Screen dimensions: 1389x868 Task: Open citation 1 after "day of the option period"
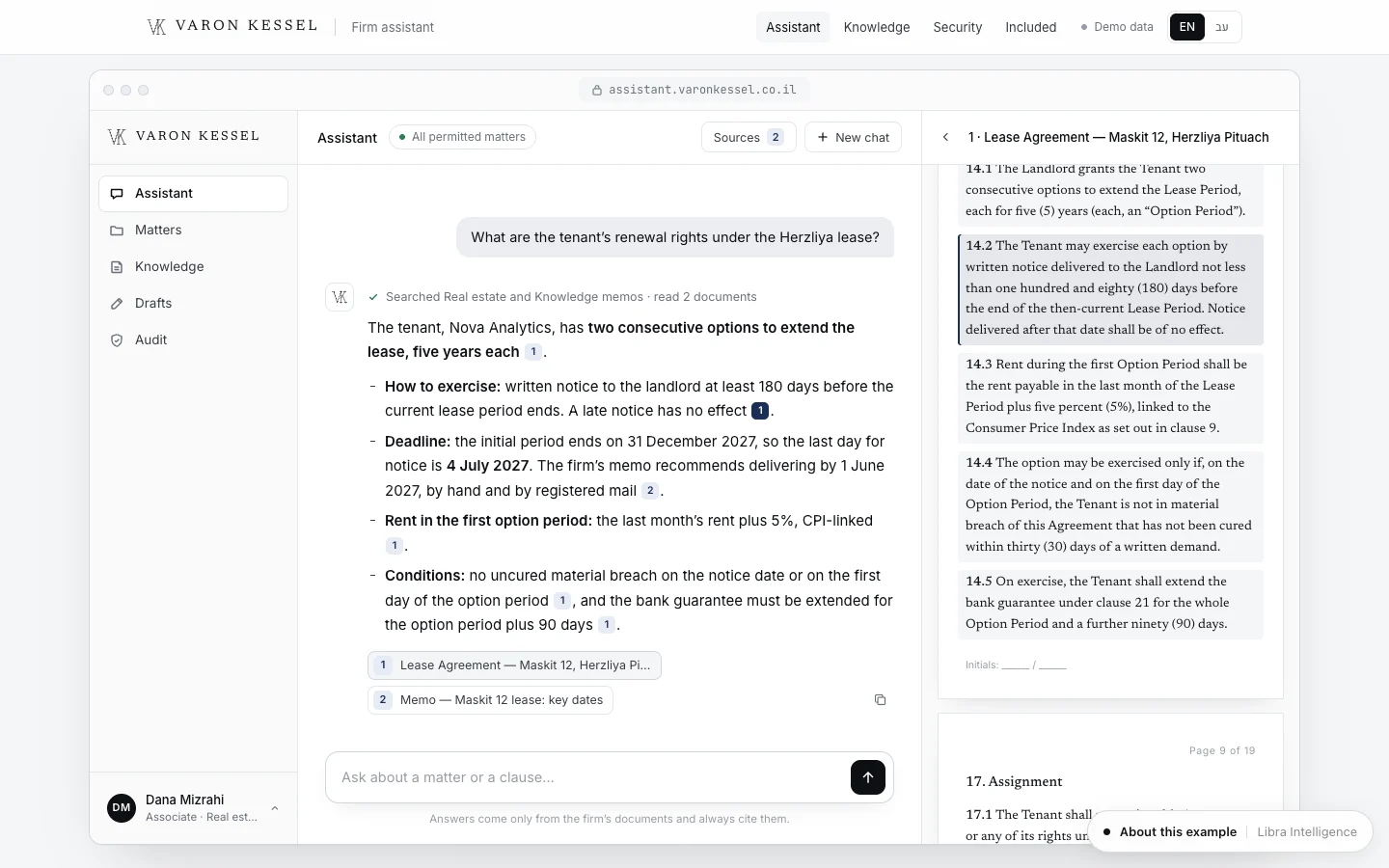562,601
